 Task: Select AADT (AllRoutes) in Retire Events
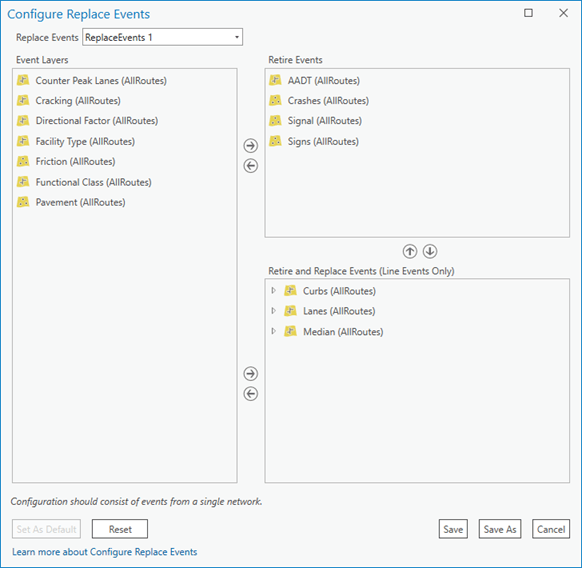324,81
